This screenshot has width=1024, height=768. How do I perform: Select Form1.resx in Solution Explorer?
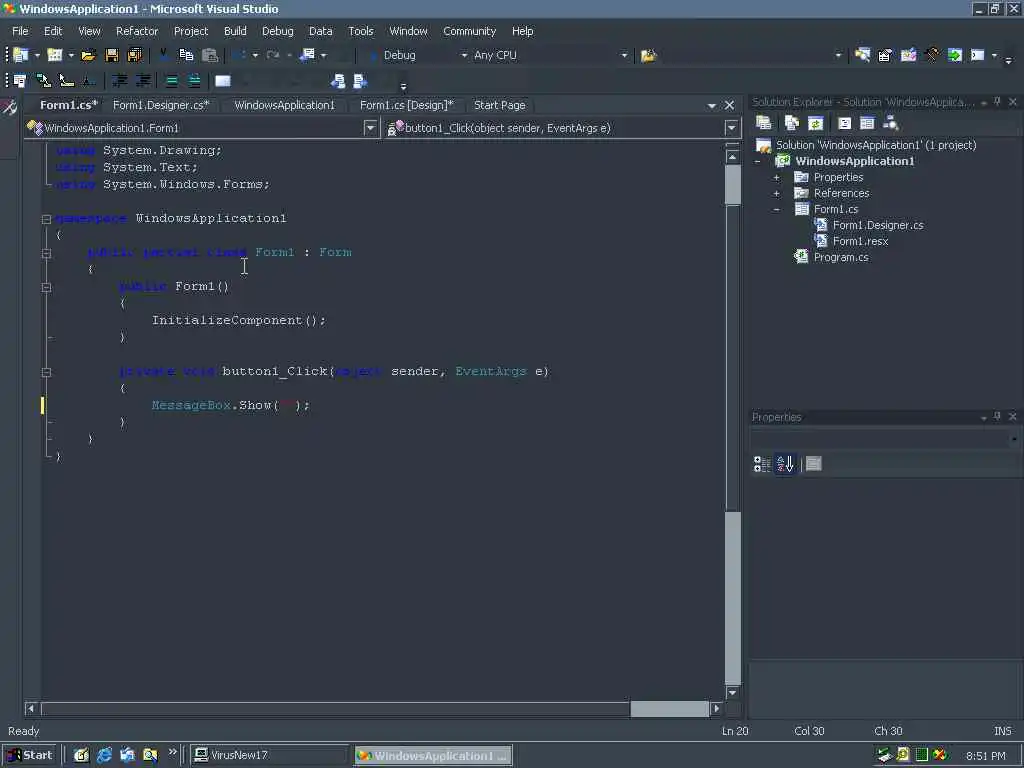click(860, 241)
